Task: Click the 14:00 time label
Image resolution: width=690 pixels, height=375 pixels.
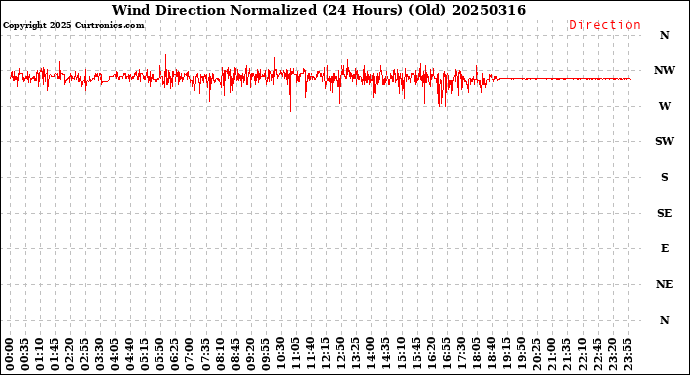Action: 371,354
